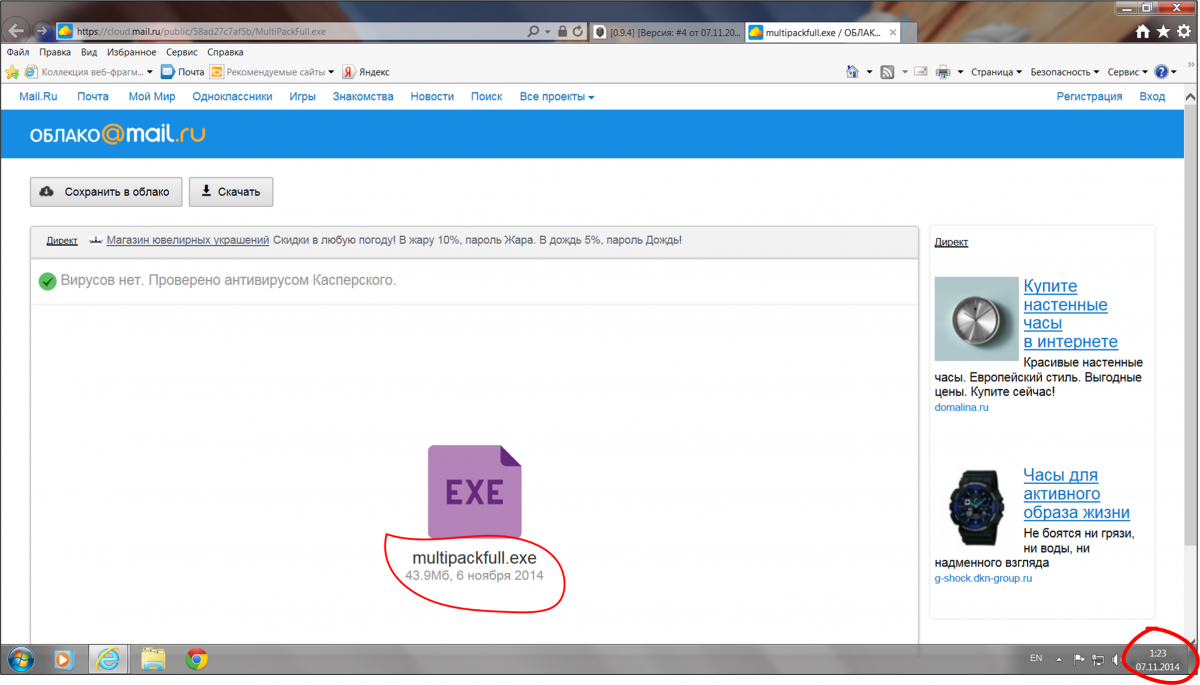Open the Справка menu
This screenshot has height=685, width=1200.
225,52
